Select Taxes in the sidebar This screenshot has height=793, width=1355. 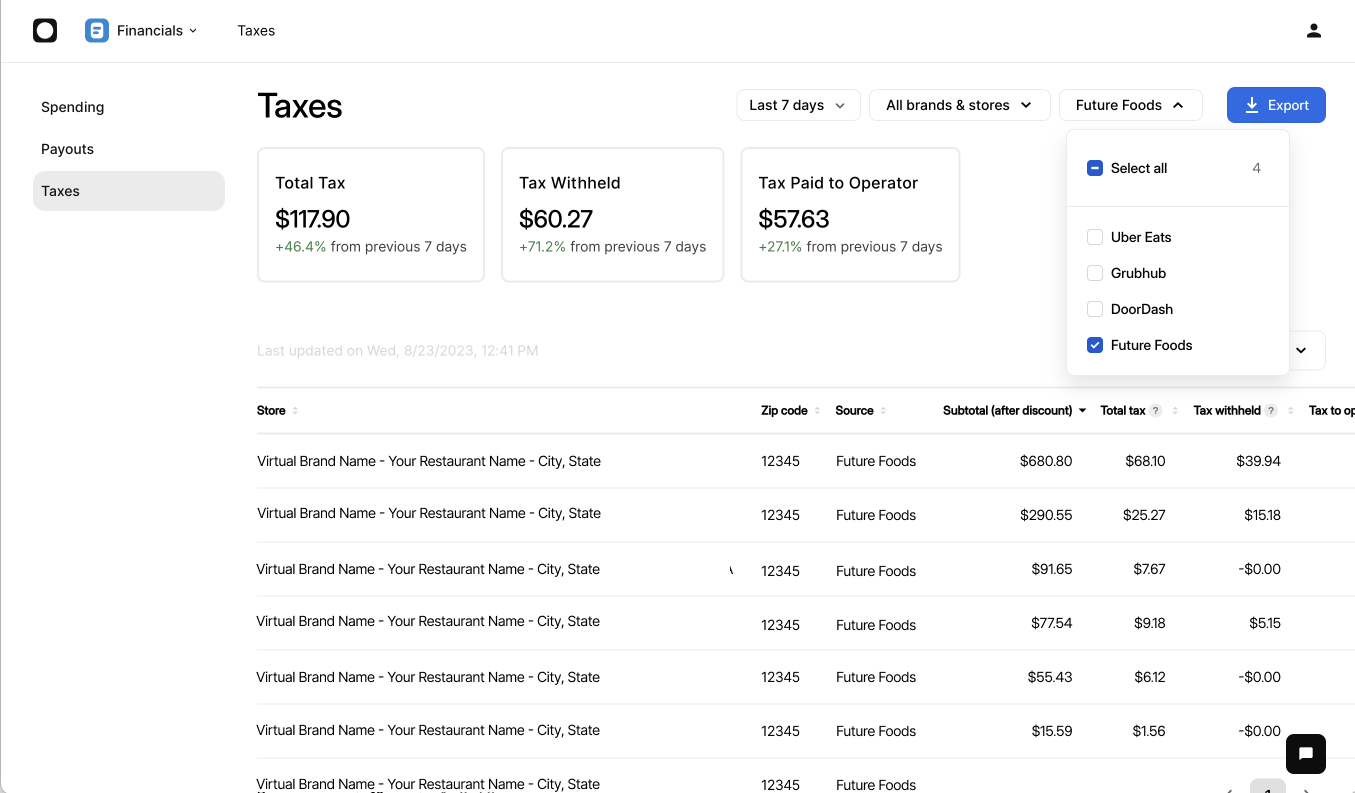[129, 191]
